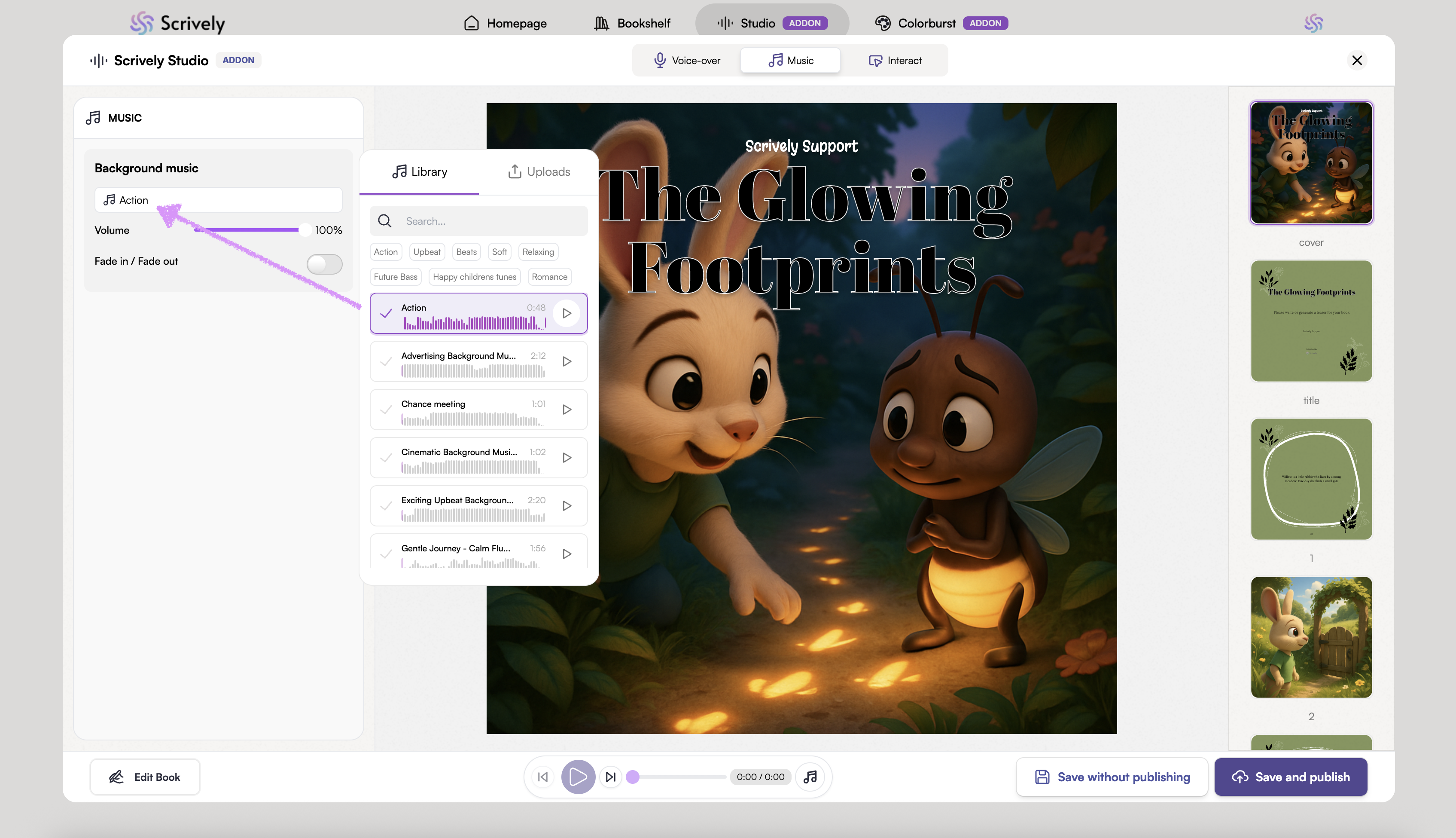The width and height of the screenshot is (1456, 838).
Task: Click the music note icon in the player bar
Action: [810, 777]
